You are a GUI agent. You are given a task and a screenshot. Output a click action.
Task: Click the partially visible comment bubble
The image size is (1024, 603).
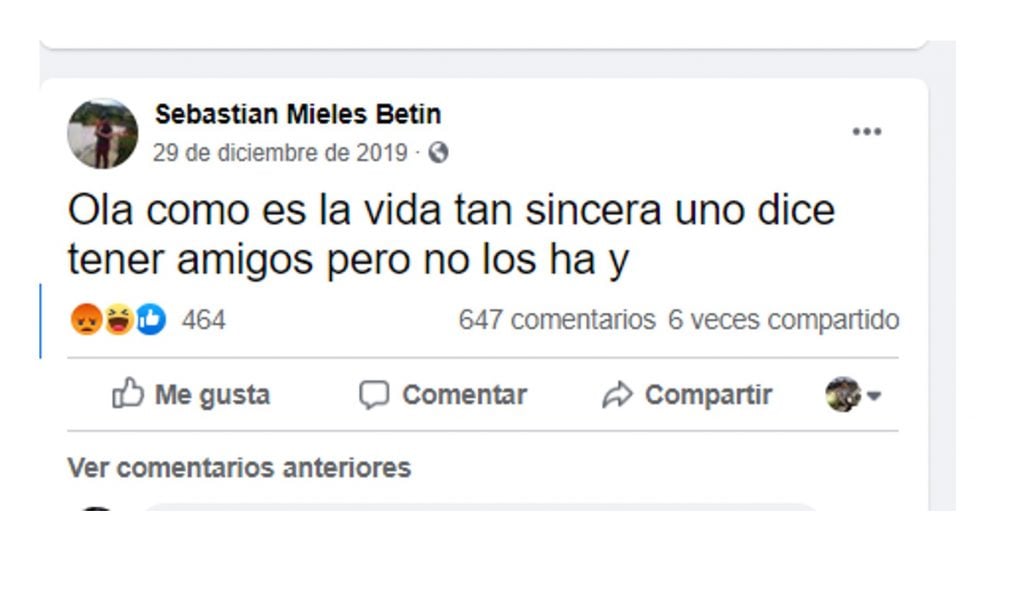[x=480, y=507]
